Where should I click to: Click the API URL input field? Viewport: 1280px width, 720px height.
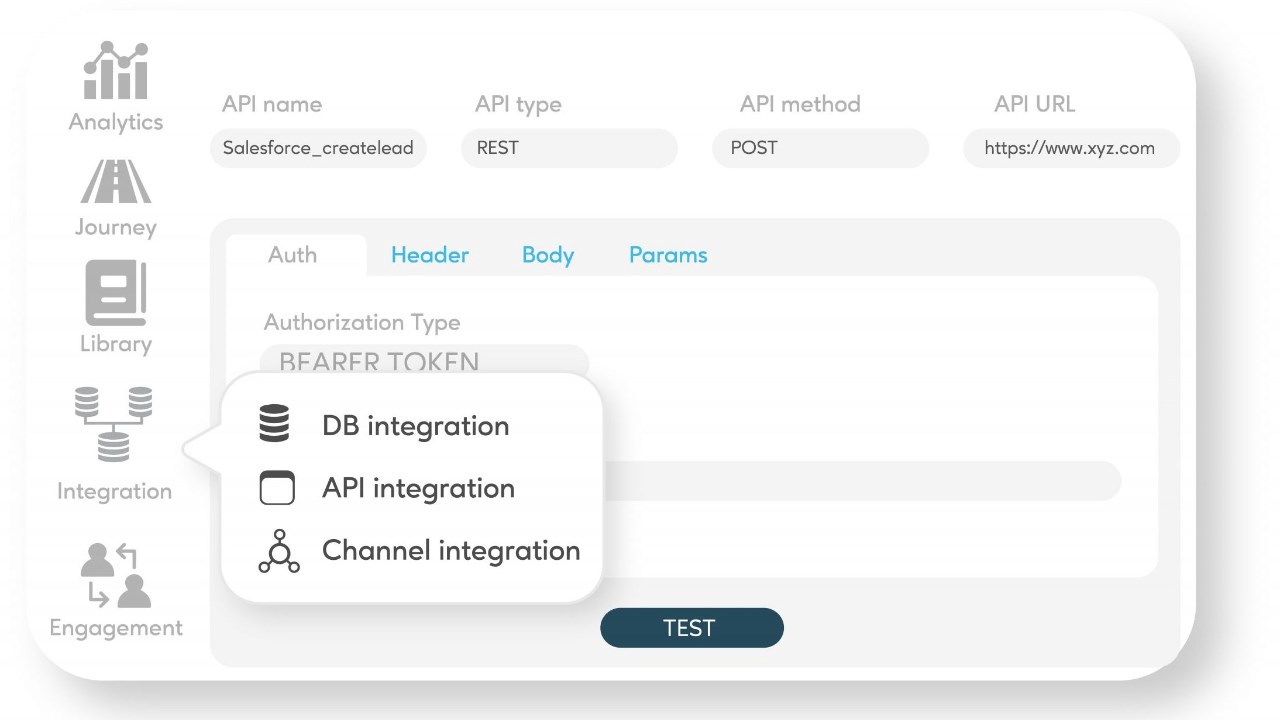pyautogui.click(x=1070, y=148)
